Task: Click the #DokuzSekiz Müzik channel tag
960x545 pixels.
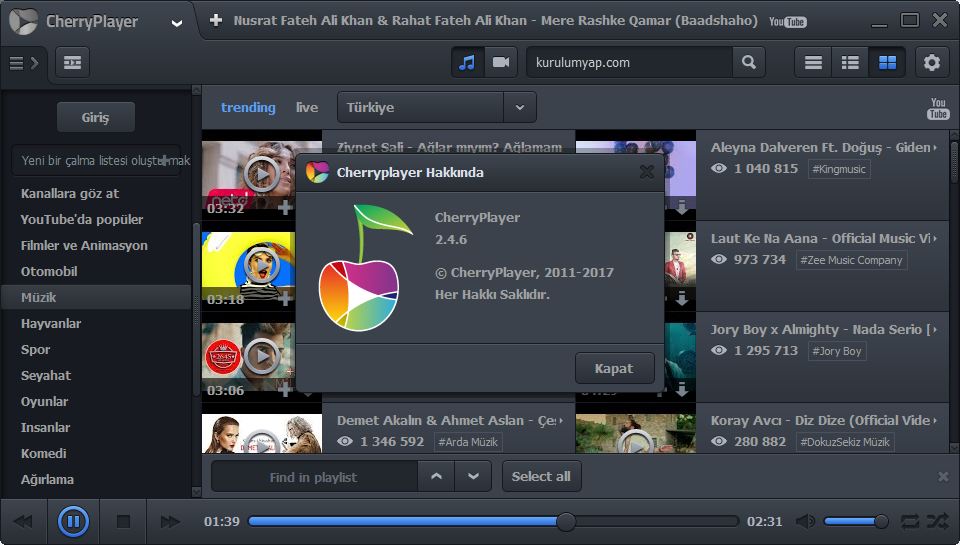Action: click(845, 442)
